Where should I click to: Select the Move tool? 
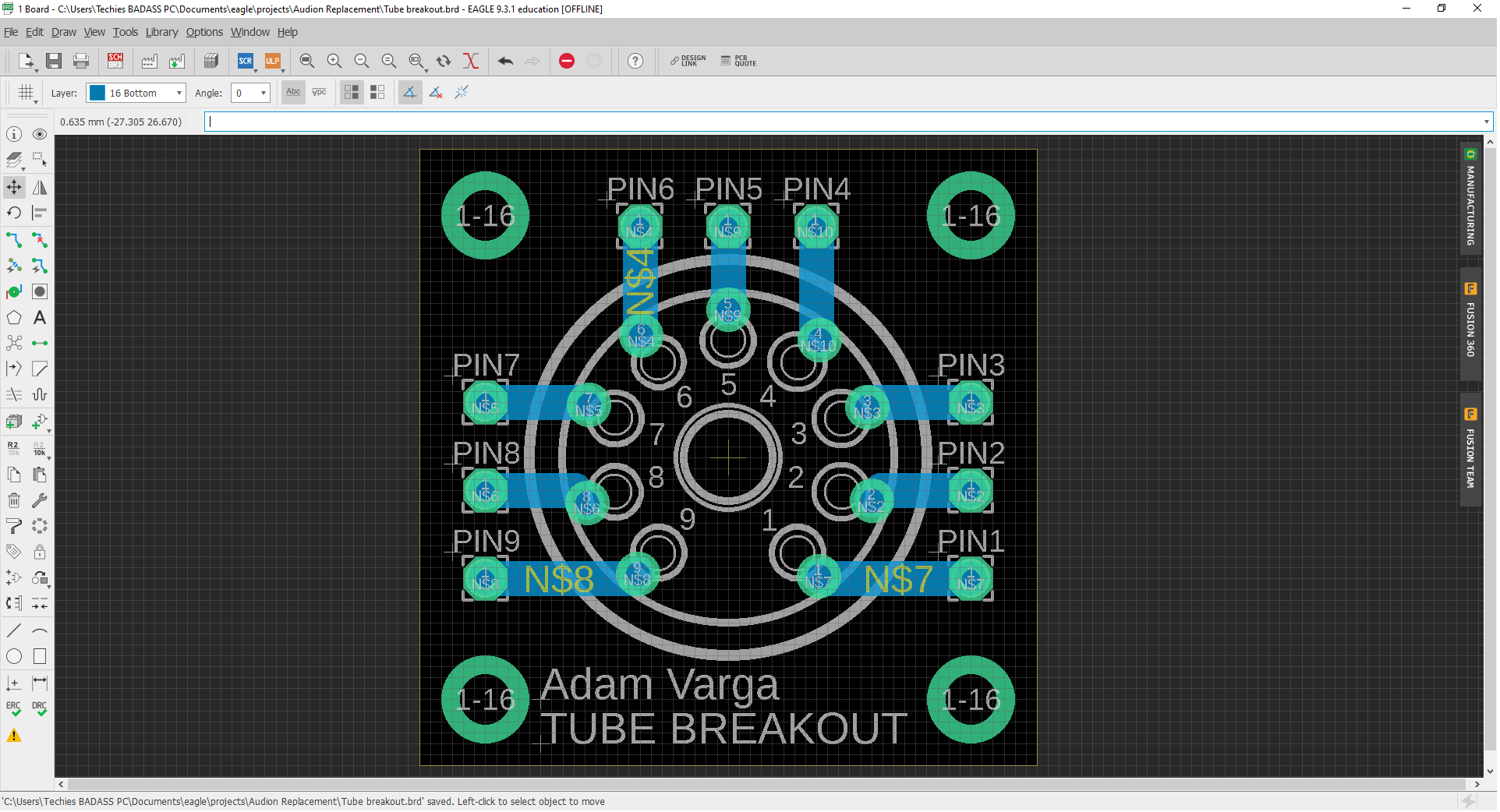tap(14, 187)
